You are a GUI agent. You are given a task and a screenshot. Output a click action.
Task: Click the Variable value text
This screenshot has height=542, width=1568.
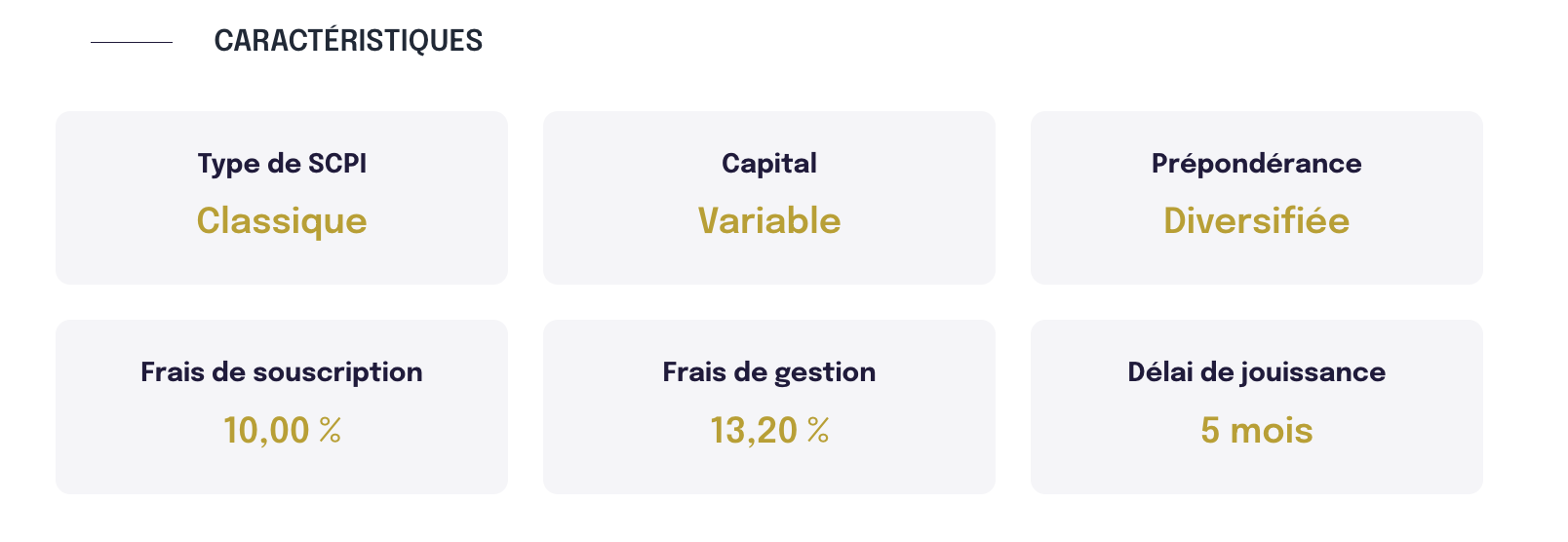pyautogui.click(x=769, y=221)
